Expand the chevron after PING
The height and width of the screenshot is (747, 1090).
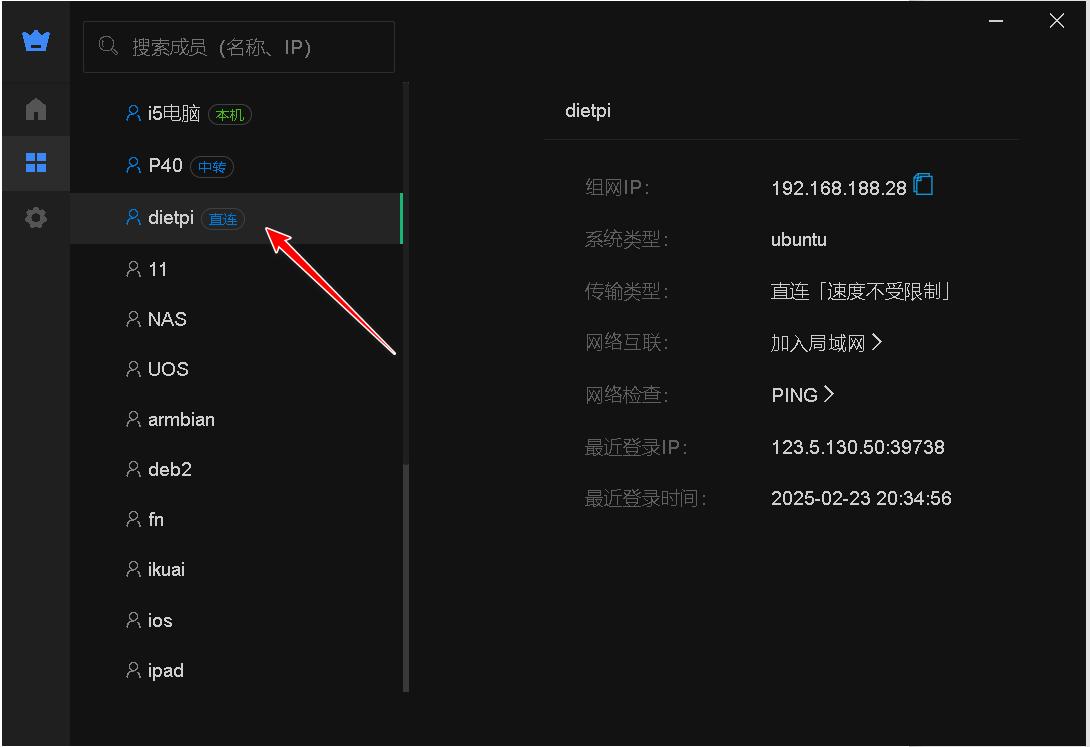pos(828,394)
